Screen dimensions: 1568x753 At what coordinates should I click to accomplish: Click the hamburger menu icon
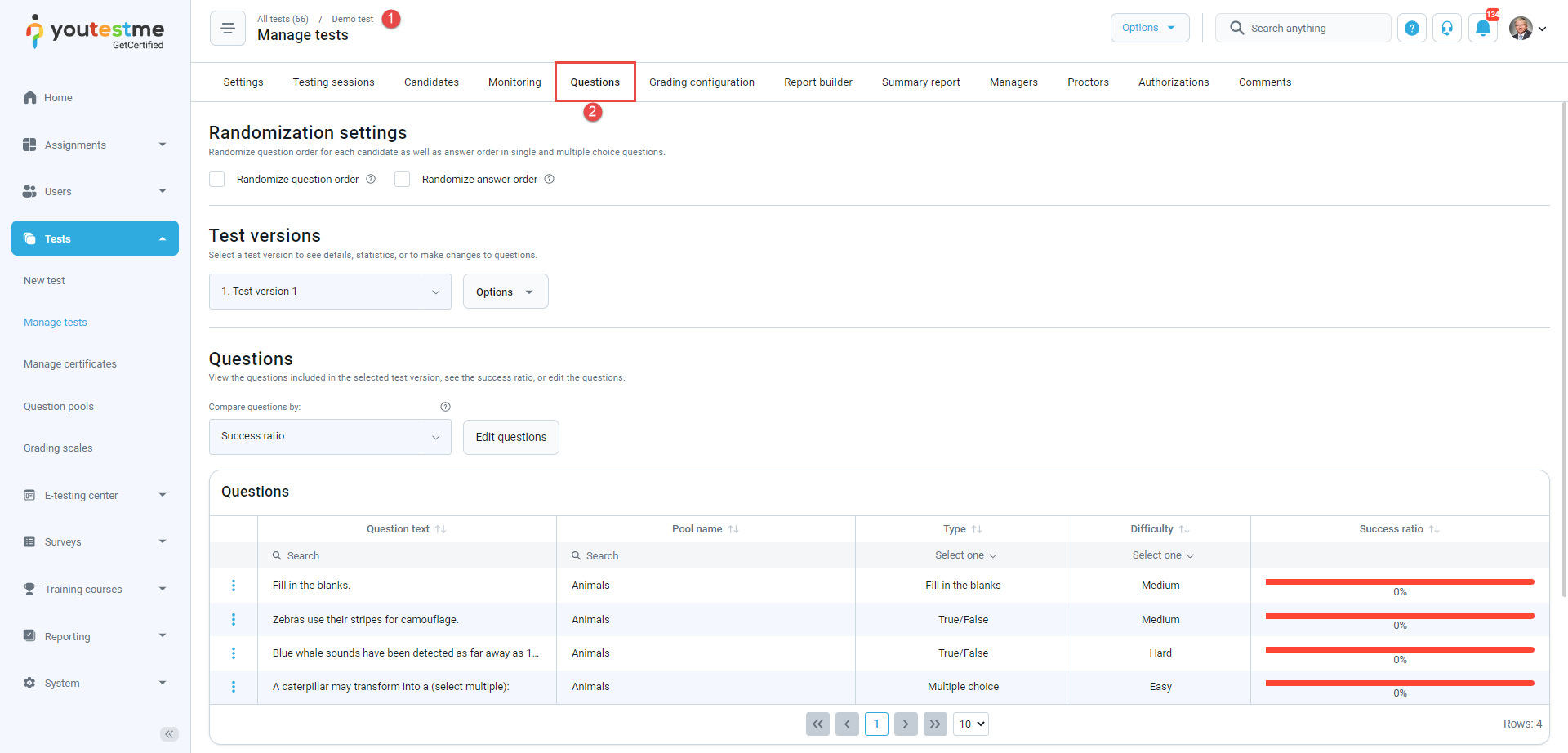point(228,29)
